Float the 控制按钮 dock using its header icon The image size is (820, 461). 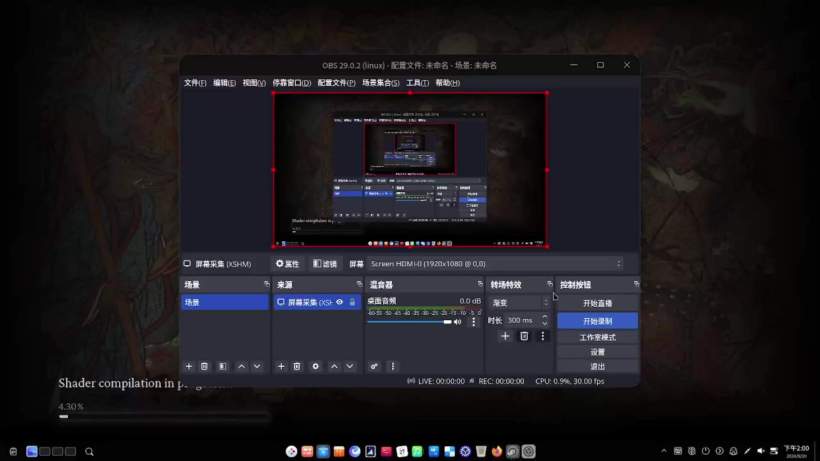(636, 284)
